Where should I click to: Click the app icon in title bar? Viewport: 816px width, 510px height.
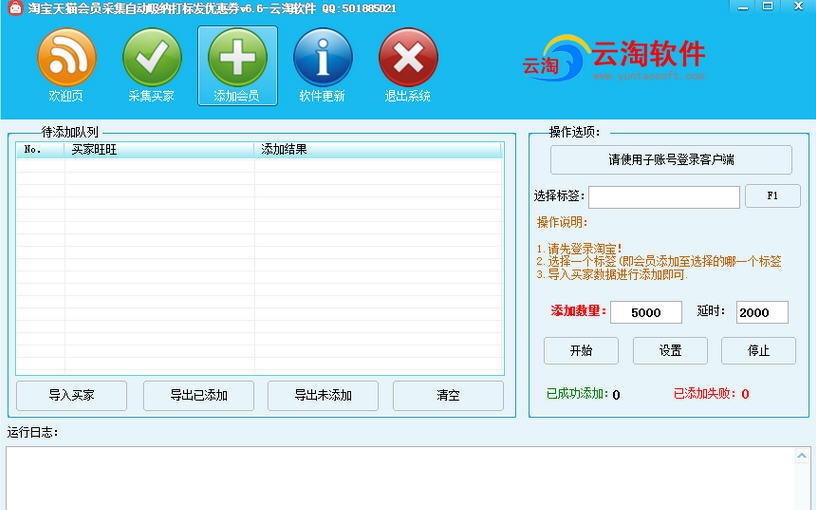coord(15,8)
